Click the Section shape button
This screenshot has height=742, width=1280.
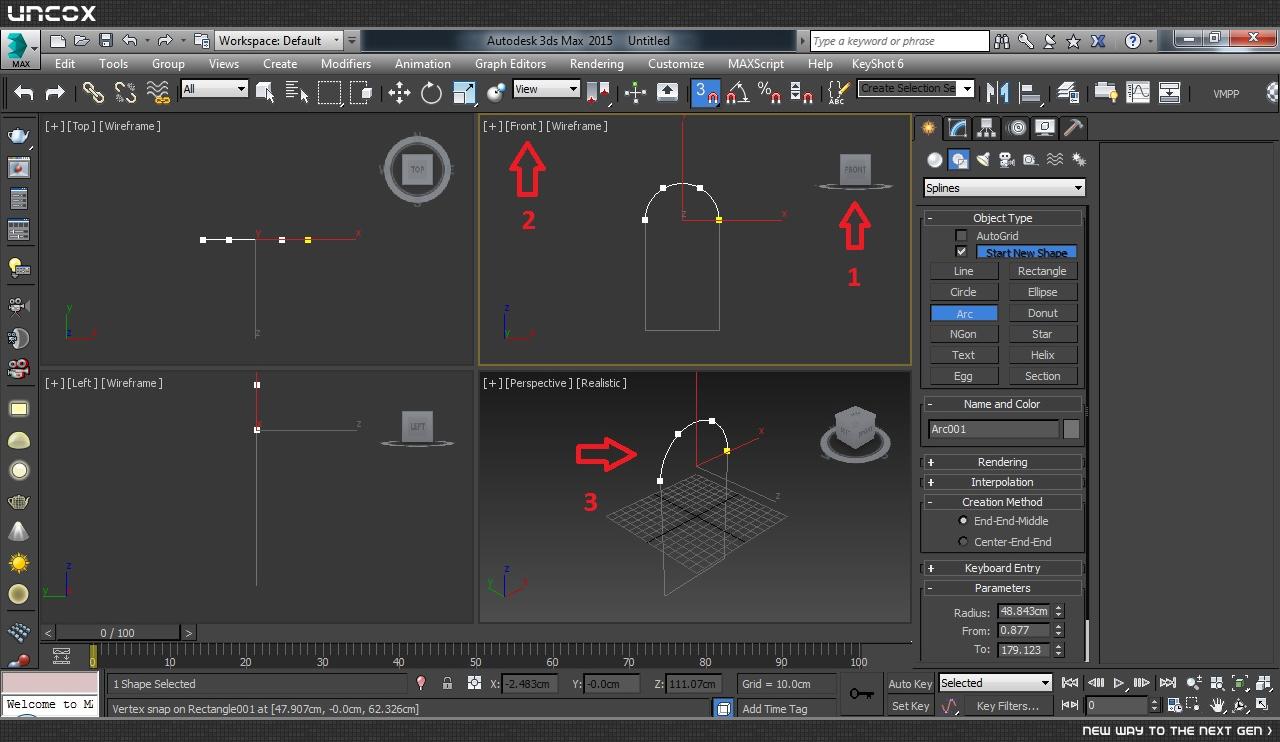click(x=1042, y=376)
